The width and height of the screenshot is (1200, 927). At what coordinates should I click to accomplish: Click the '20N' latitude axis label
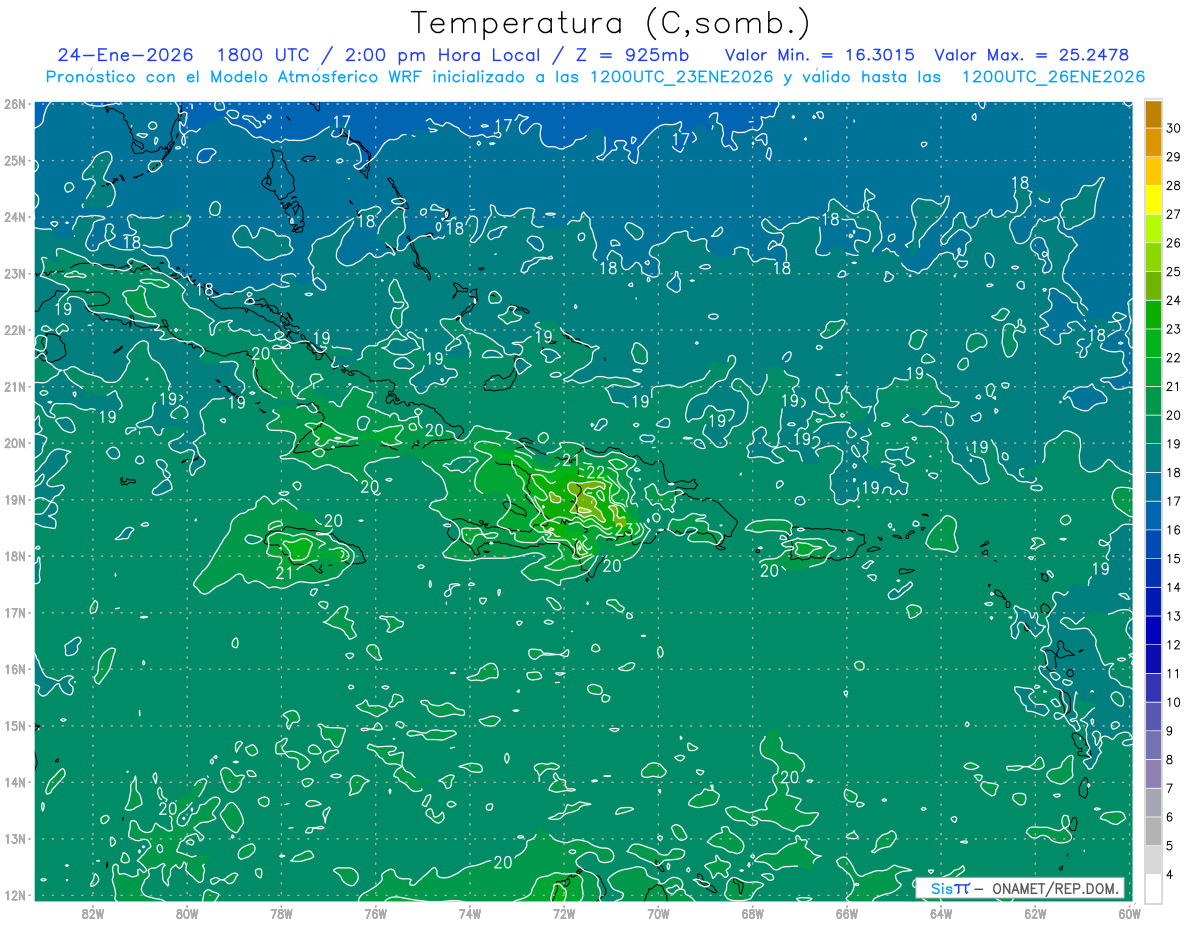[x=15, y=443]
